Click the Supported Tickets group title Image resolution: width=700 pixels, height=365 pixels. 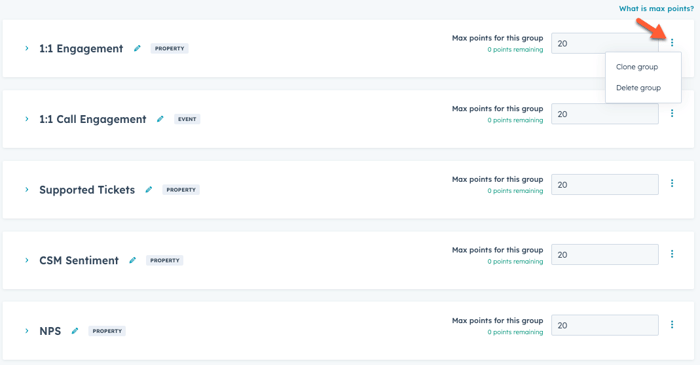[87, 190]
